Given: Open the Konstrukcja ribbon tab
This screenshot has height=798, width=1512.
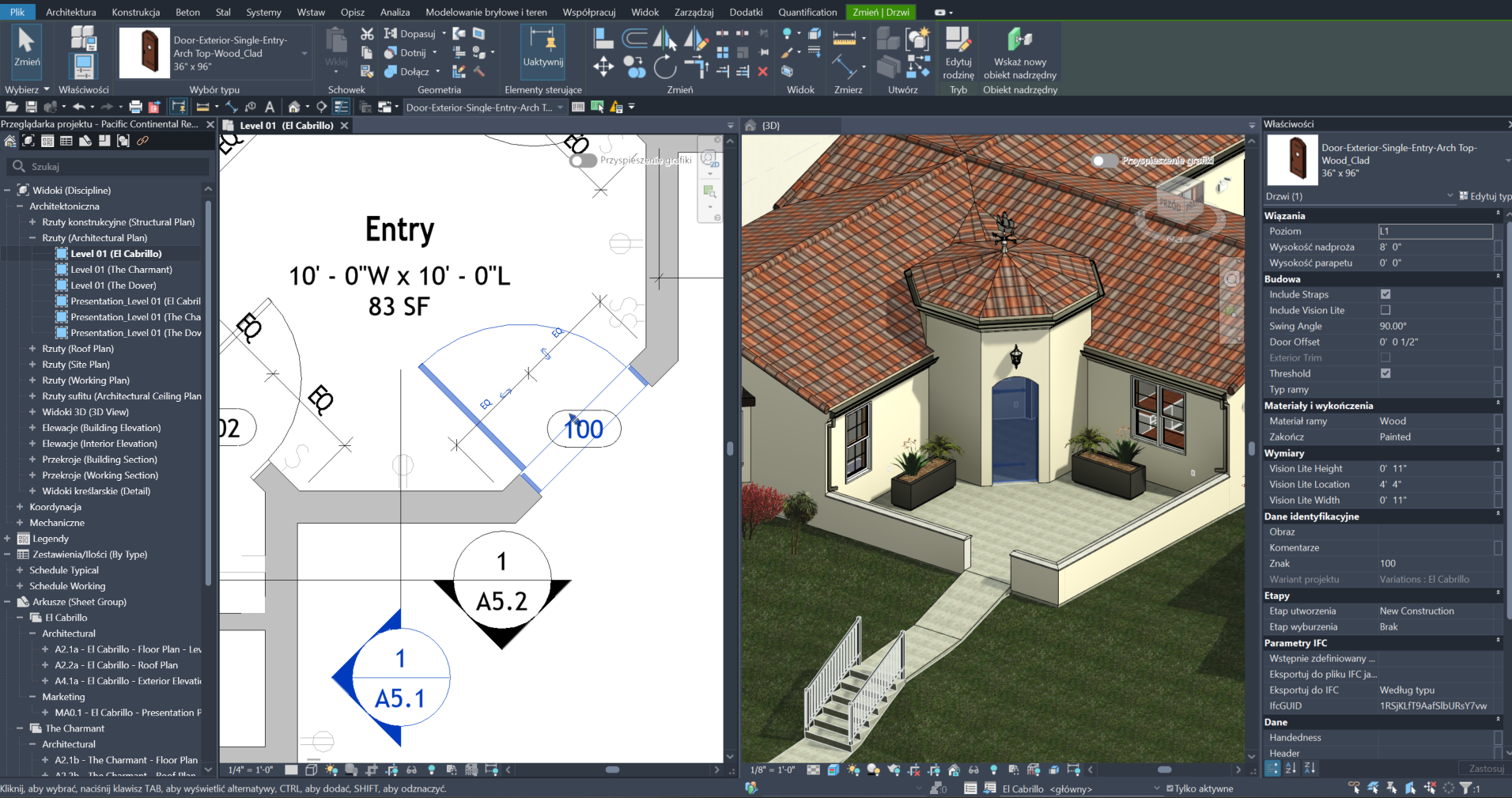Looking at the screenshot, I should click(136, 12).
